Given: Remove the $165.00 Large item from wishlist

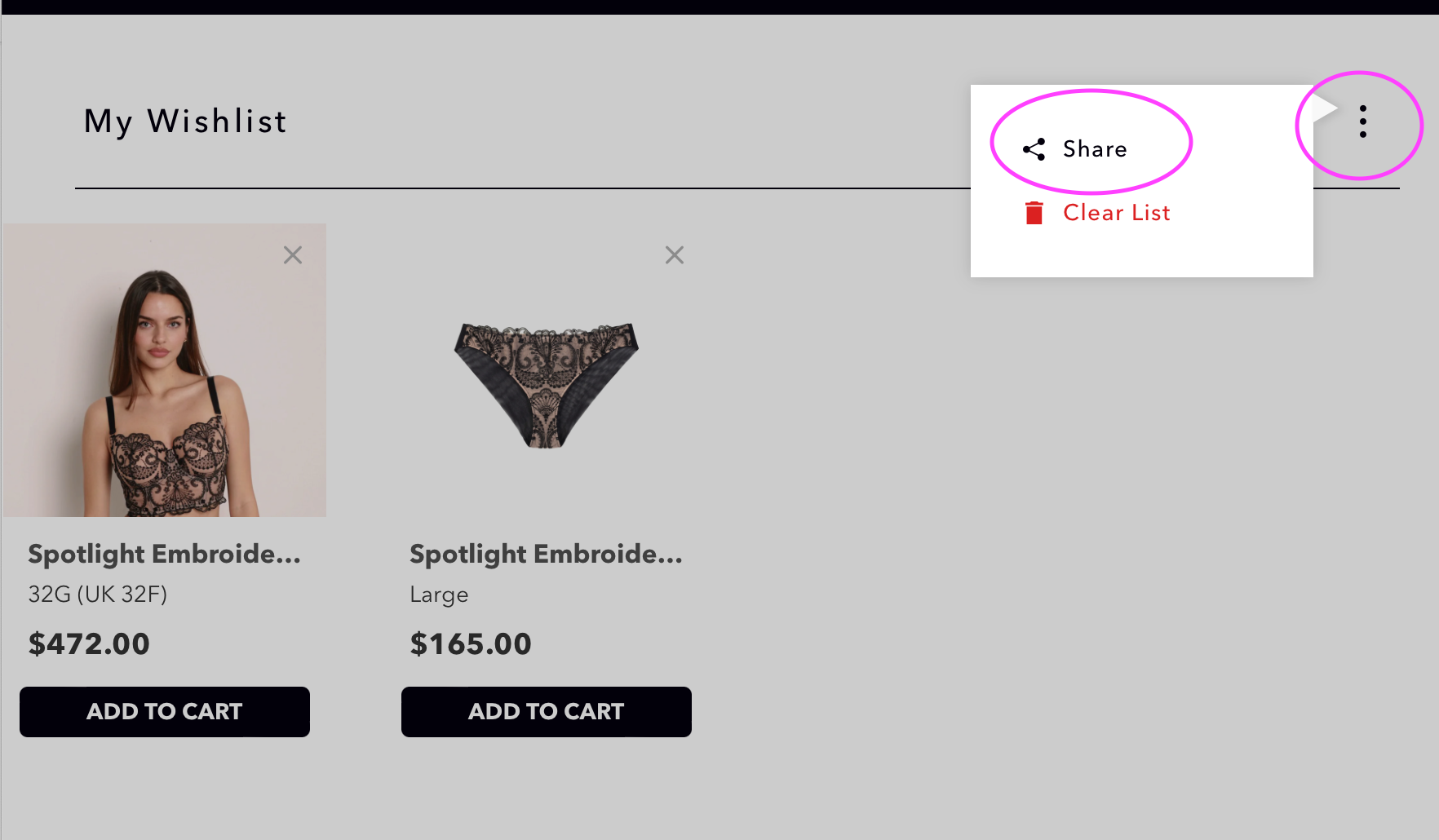Looking at the screenshot, I should [x=674, y=255].
